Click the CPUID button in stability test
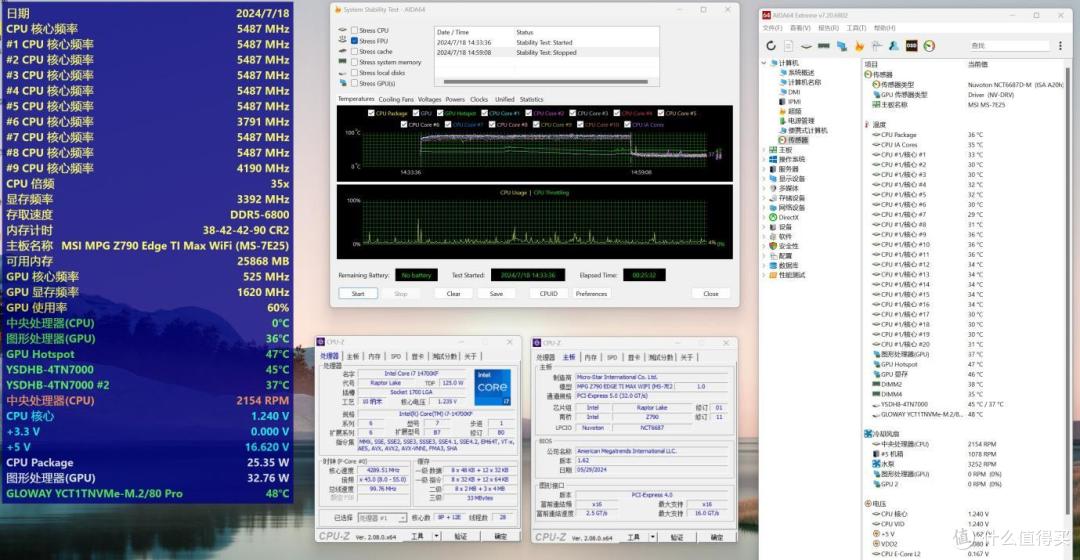The height and width of the screenshot is (560, 1080). [x=548, y=293]
